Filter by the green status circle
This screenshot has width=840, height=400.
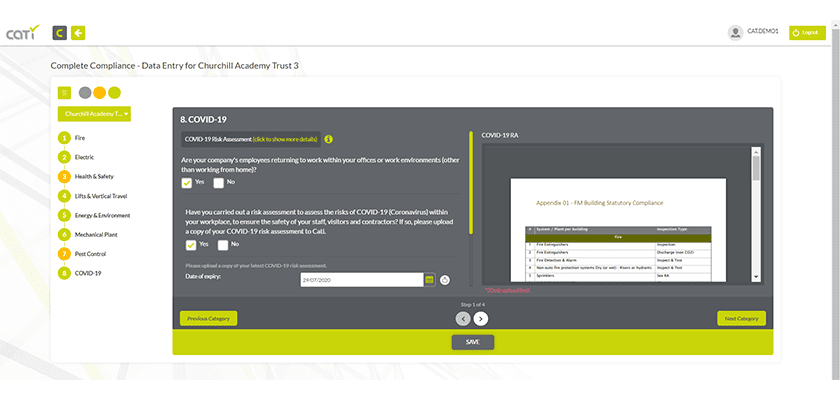pos(114,93)
